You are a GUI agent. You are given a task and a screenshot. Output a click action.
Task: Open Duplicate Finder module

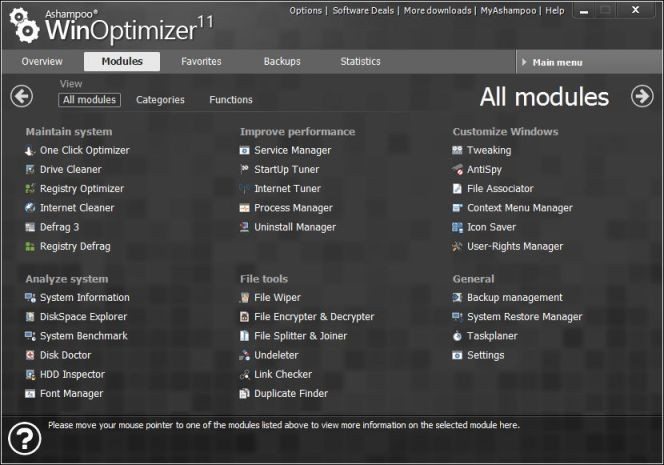[x=290, y=394]
